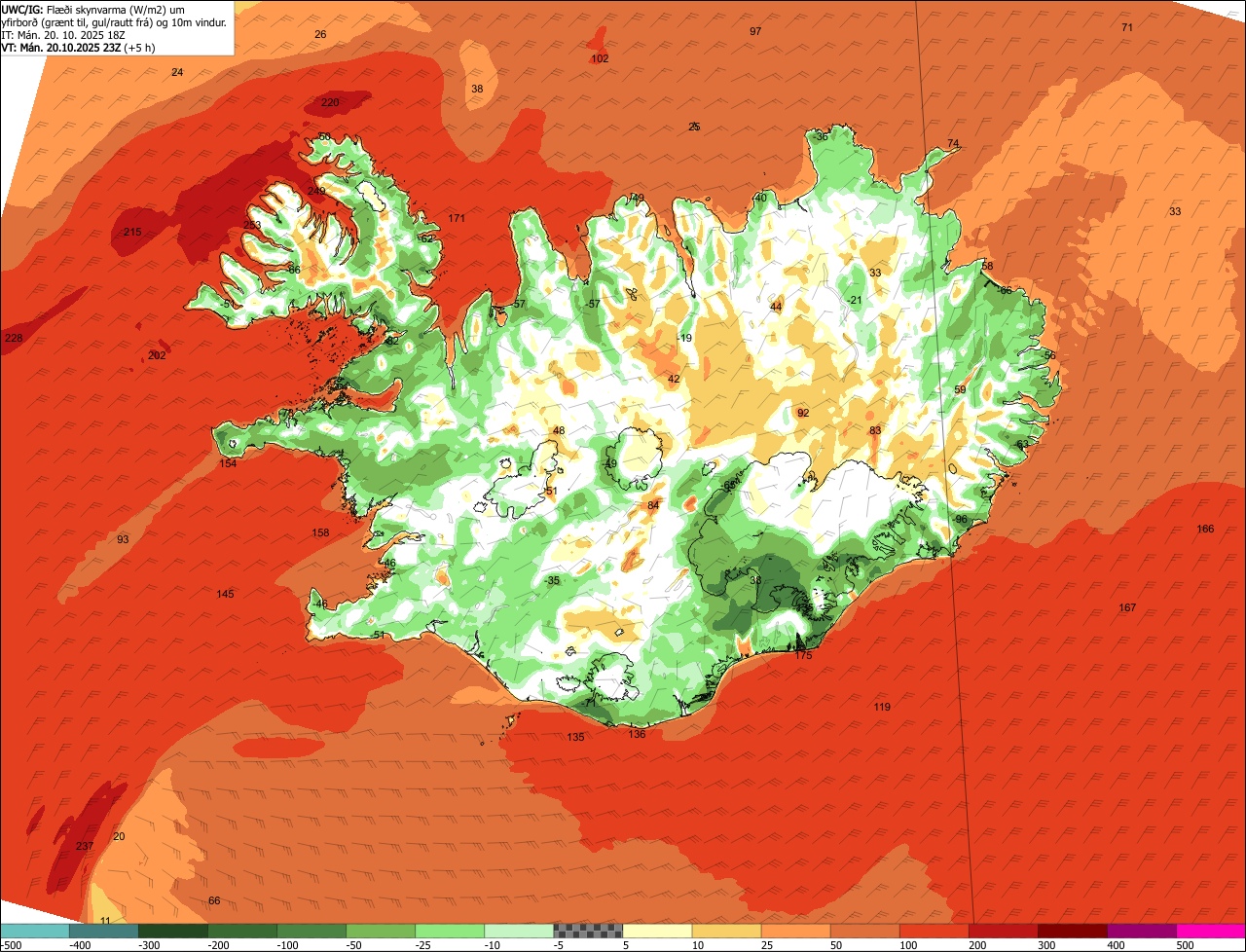Click the '175' value on the southeast coast
1246x952 pixels.
[803, 655]
